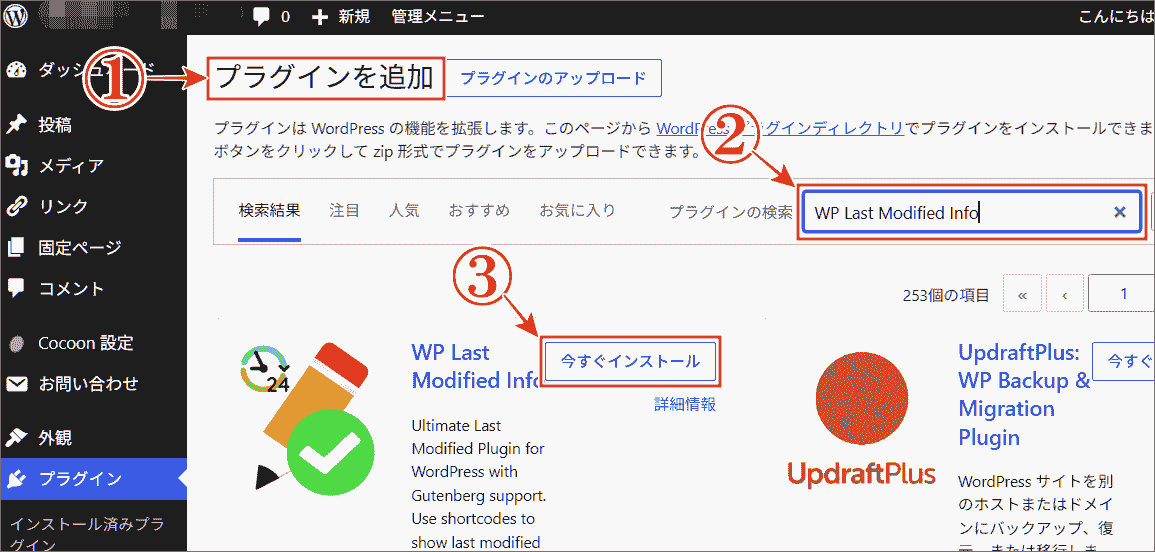Click 新規 in the admin bar
This screenshot has height=552, width=1155.
click(x=354, y=16)
